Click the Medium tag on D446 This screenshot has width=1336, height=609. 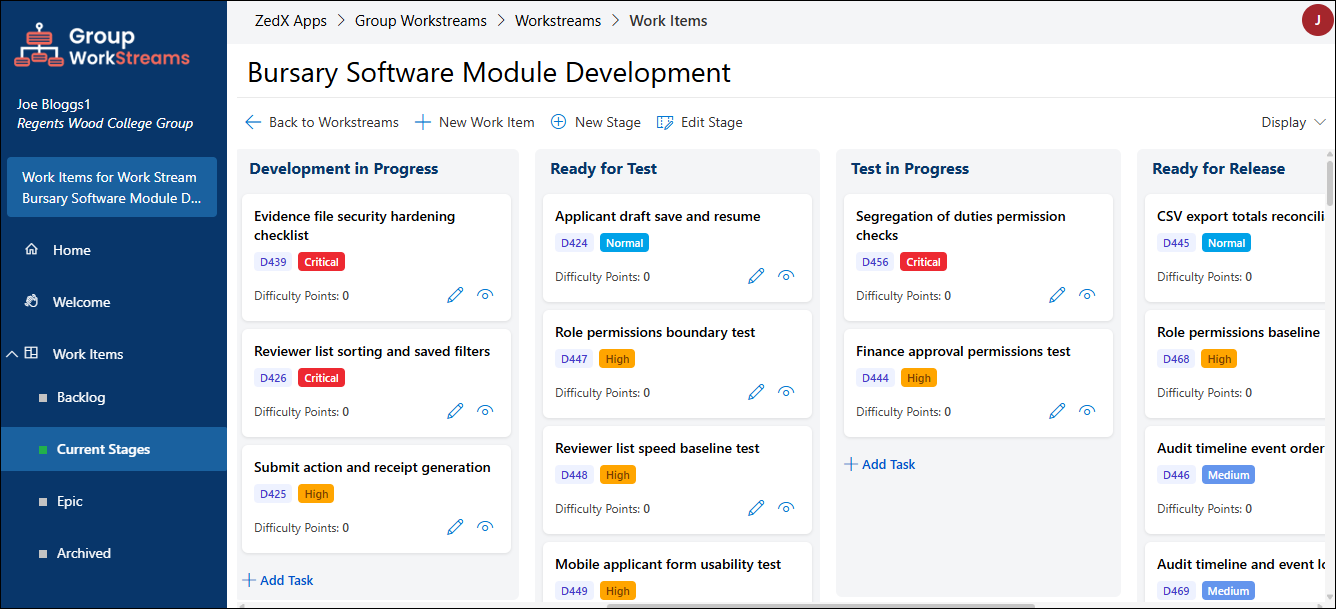pos(1228,475)
